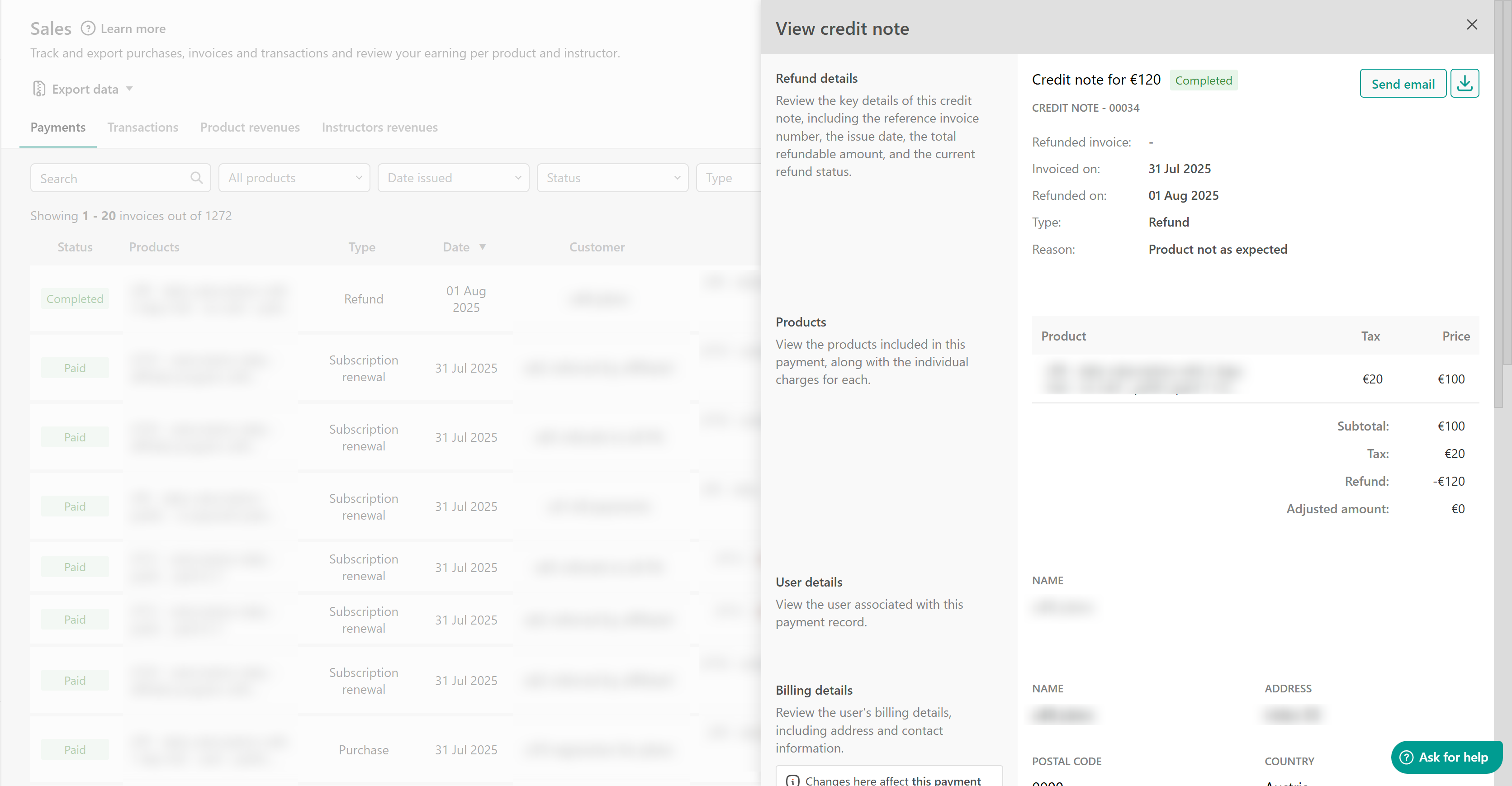Click the search magnifier icon
This screenshot has width=1512, height=786.
click(x=197, y=178)
